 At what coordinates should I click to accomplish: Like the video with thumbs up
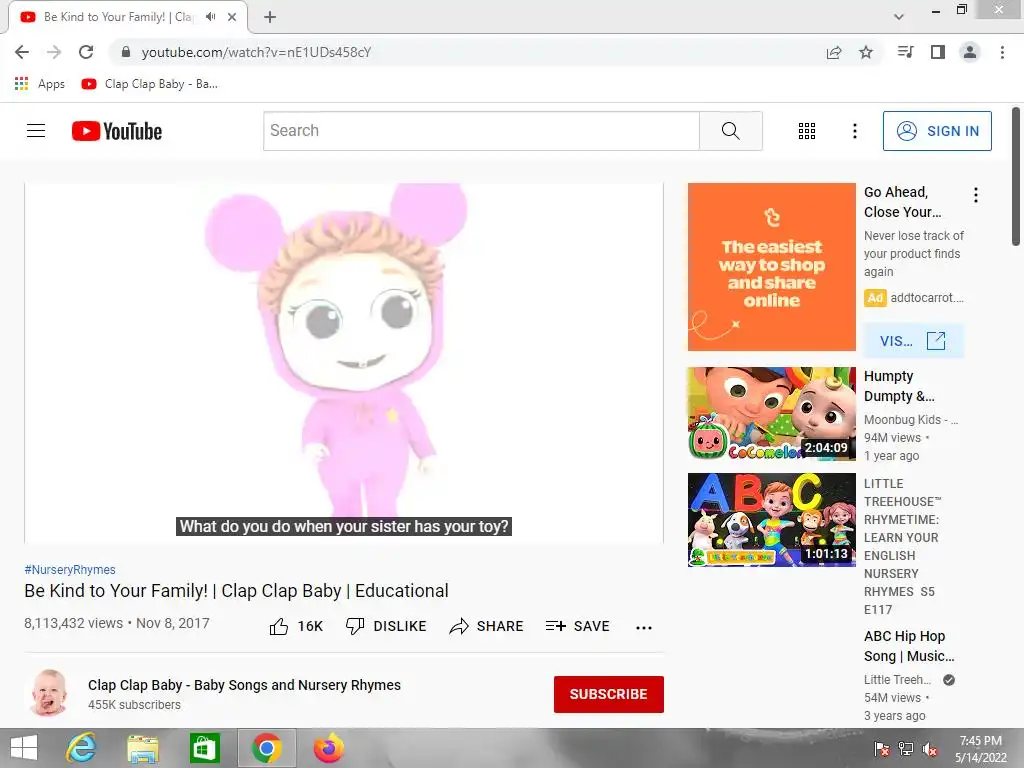[296, 626]
